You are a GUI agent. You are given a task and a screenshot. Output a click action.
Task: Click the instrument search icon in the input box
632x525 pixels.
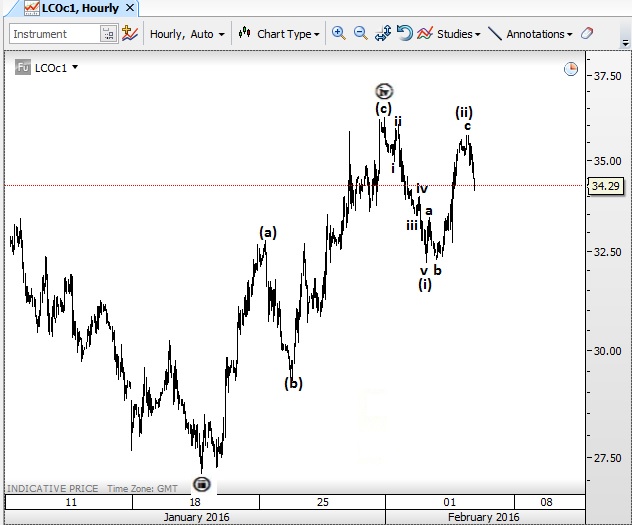108,34
